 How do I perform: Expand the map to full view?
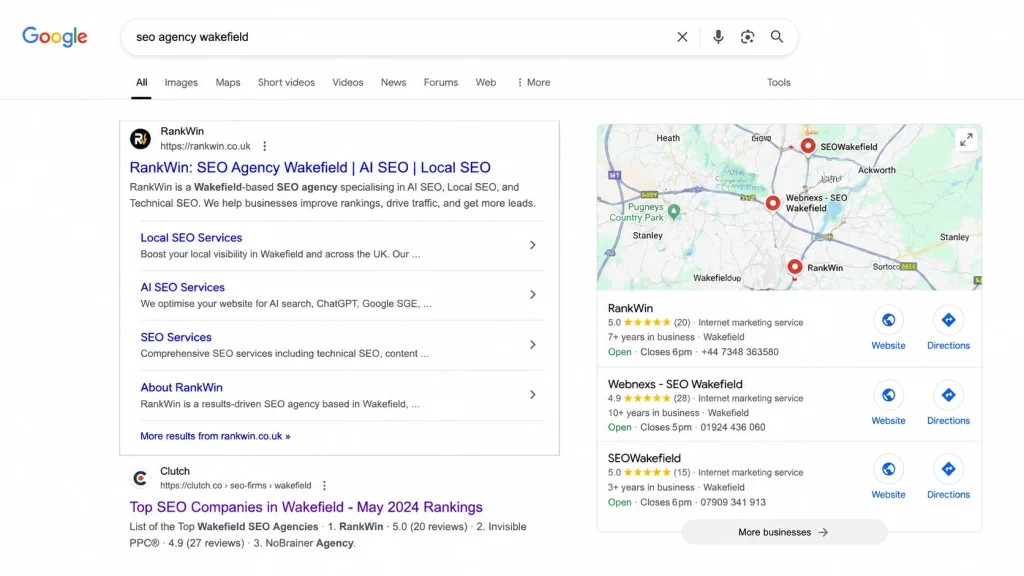point(966,139)
